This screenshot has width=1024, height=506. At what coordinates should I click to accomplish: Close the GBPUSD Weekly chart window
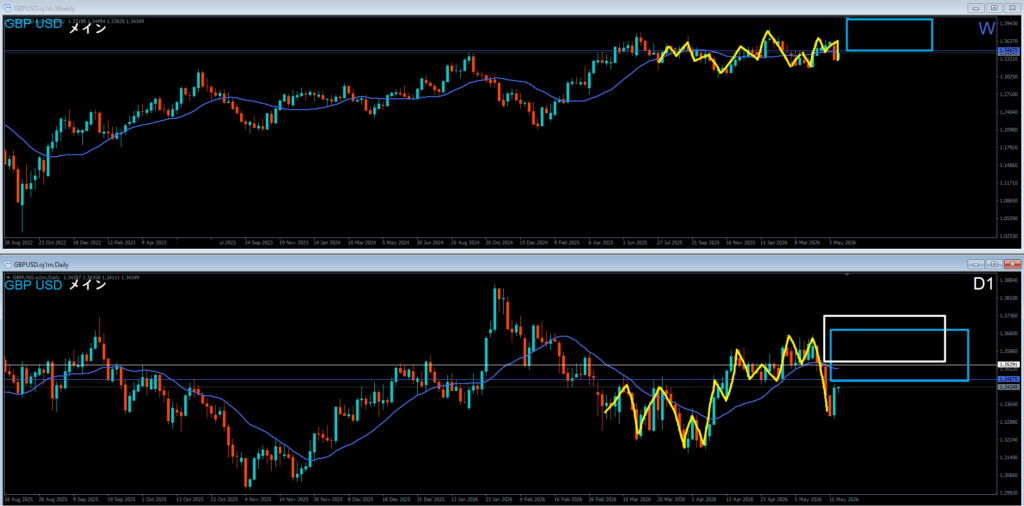point(1012,8)
